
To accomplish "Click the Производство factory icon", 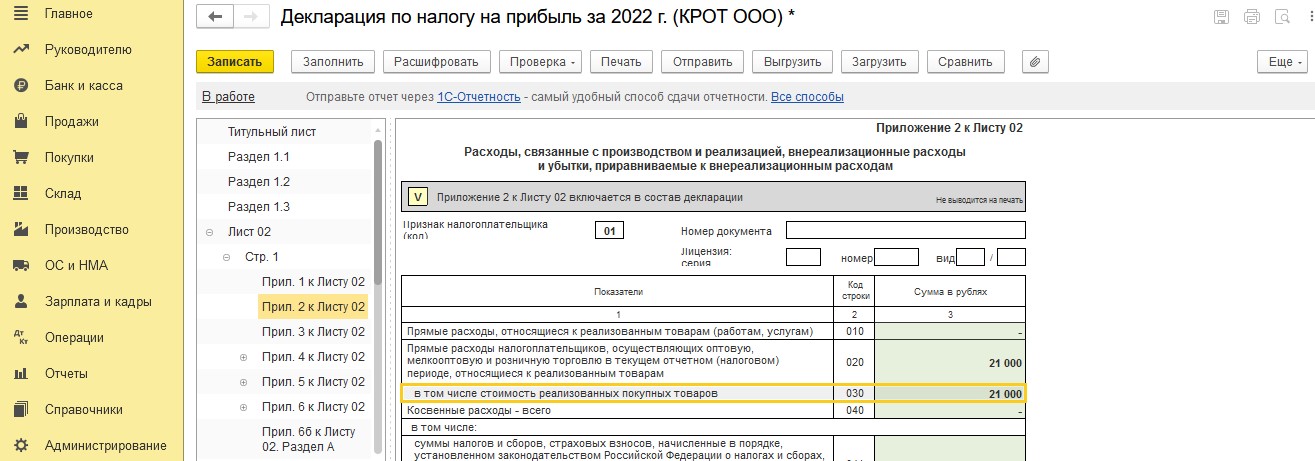I will coord(20,229).
